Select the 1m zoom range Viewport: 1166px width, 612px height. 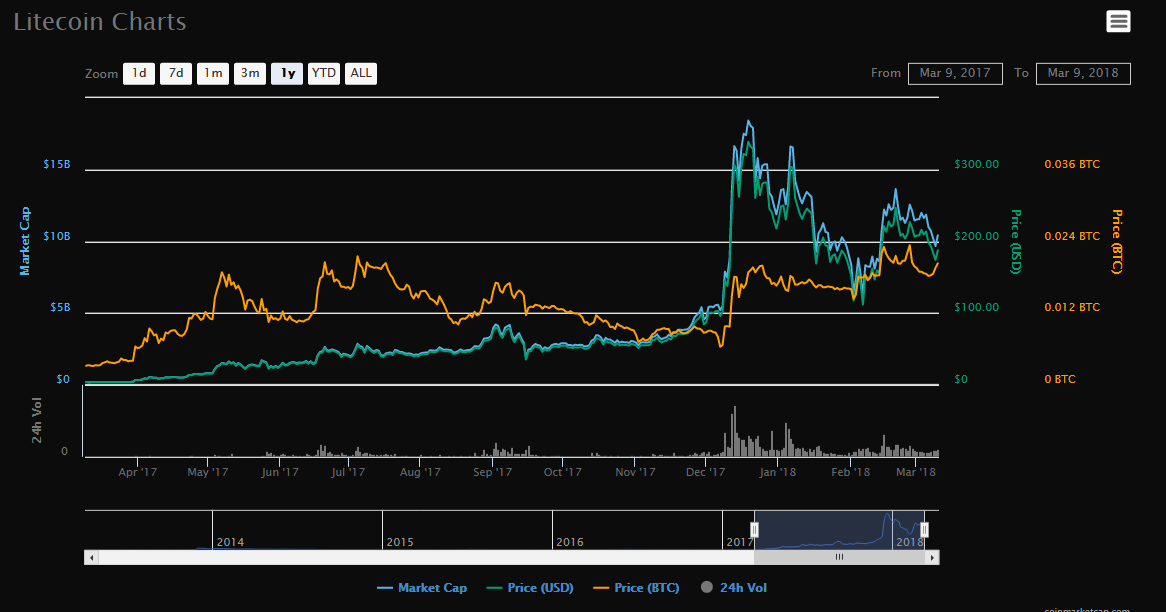(x=213, y=73)
